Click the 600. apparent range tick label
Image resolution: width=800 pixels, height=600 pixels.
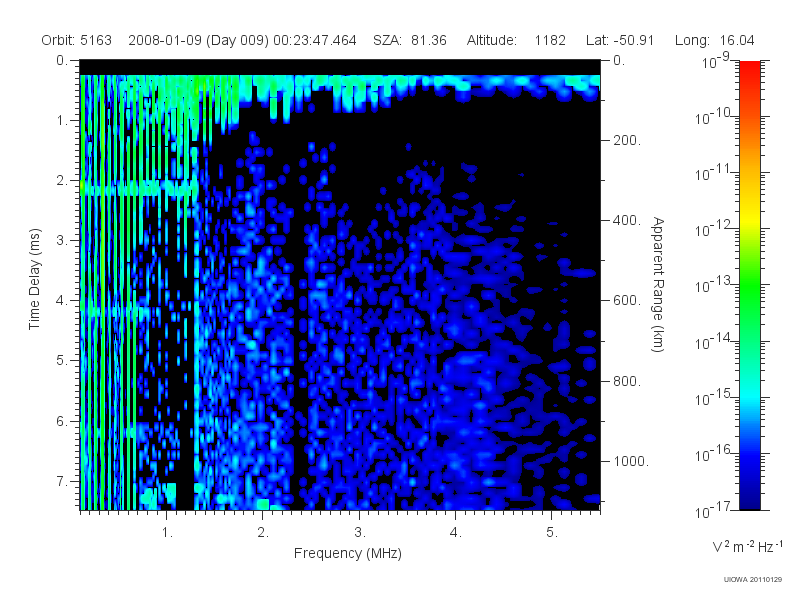627,301
